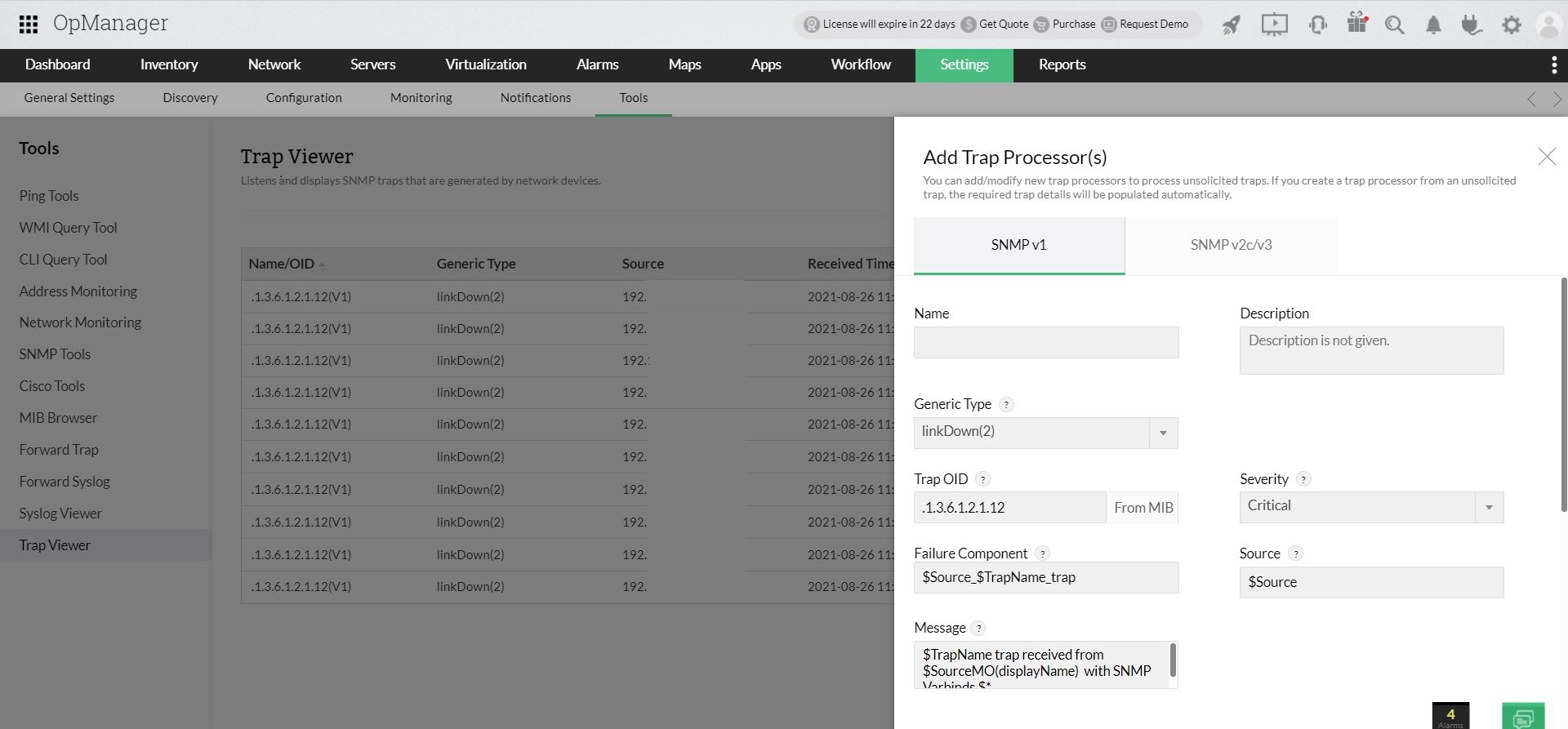The image size is (1568, 729).
Task: Click the right navigation arrow
Action: pyautogui.click(x=1557, y=99)
